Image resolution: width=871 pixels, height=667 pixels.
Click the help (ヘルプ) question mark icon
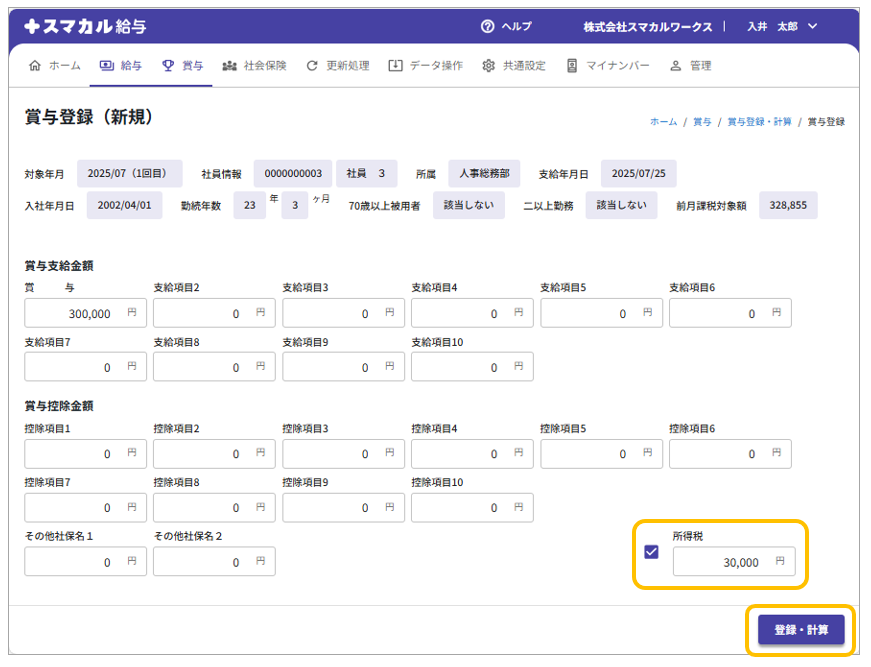[488, 27]
